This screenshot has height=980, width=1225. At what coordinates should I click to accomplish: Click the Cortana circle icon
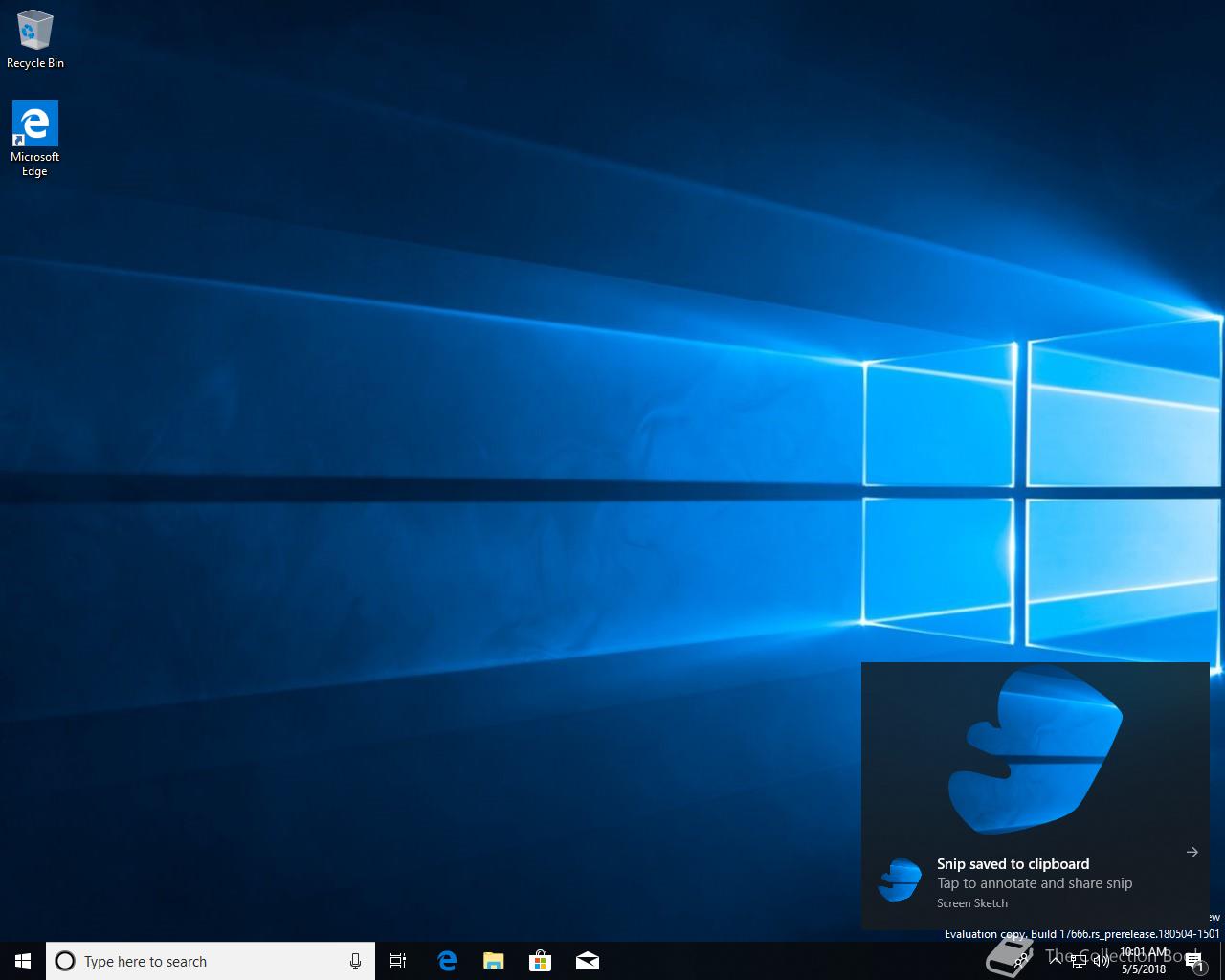(x=65, y=961)
